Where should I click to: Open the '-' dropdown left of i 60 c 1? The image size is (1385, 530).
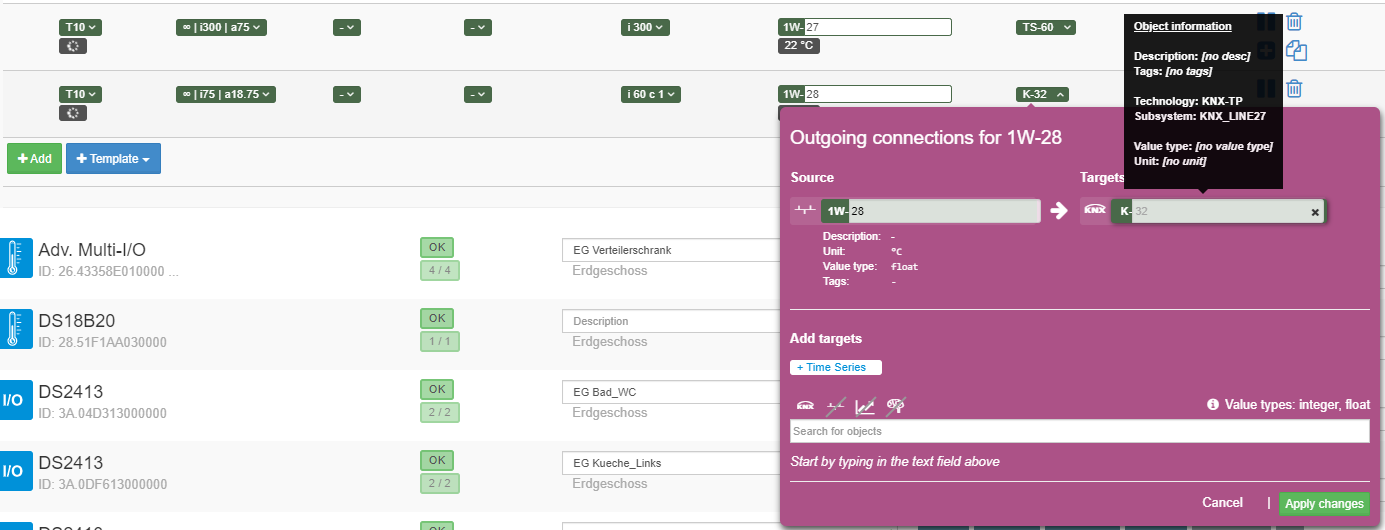coord(478,94)
